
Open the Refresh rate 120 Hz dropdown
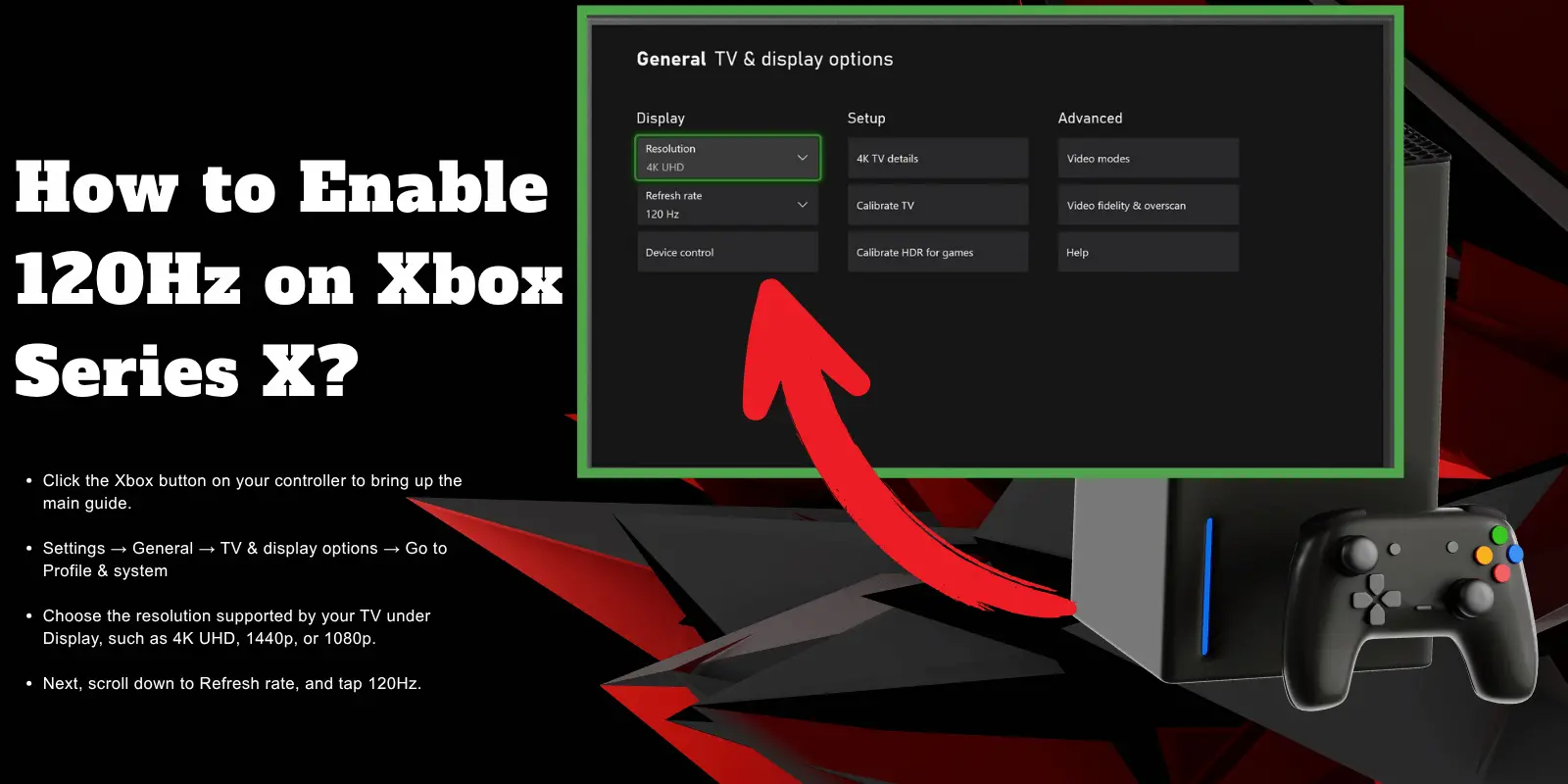pos(727,205)
